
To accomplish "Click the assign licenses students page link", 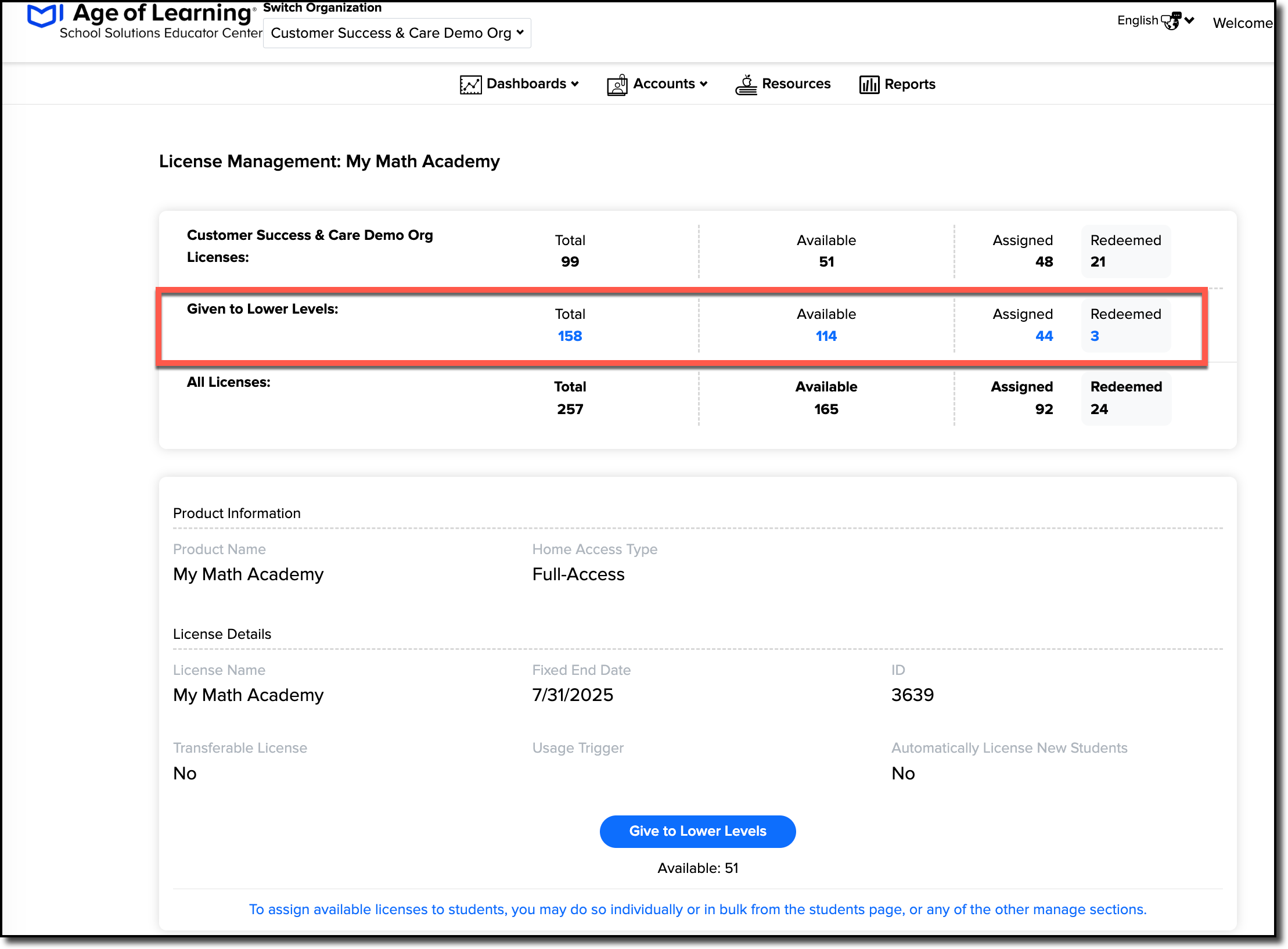I will pos(697,910).
